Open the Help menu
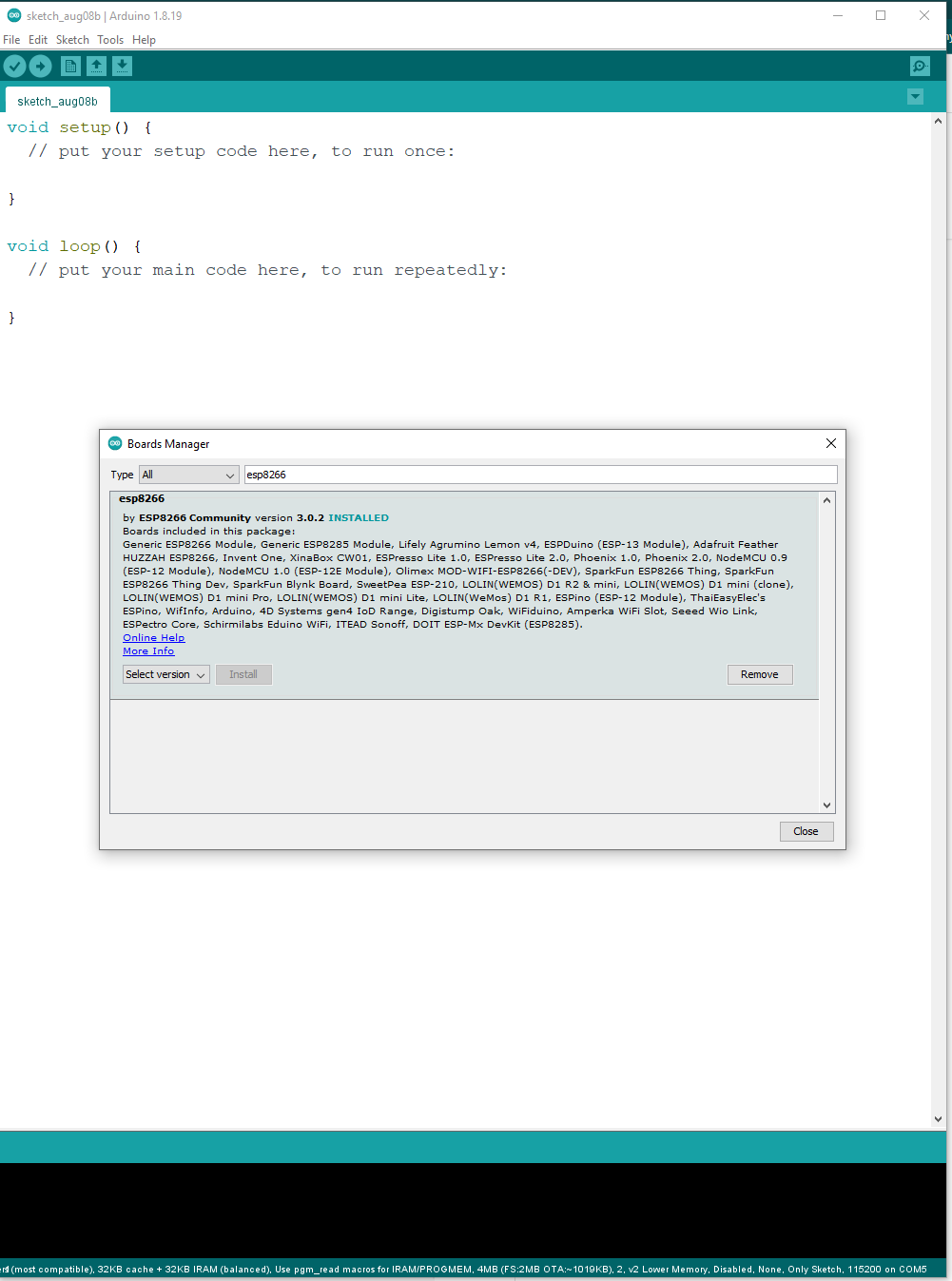This screenshot has height=1281, width=952. (144, 40)
